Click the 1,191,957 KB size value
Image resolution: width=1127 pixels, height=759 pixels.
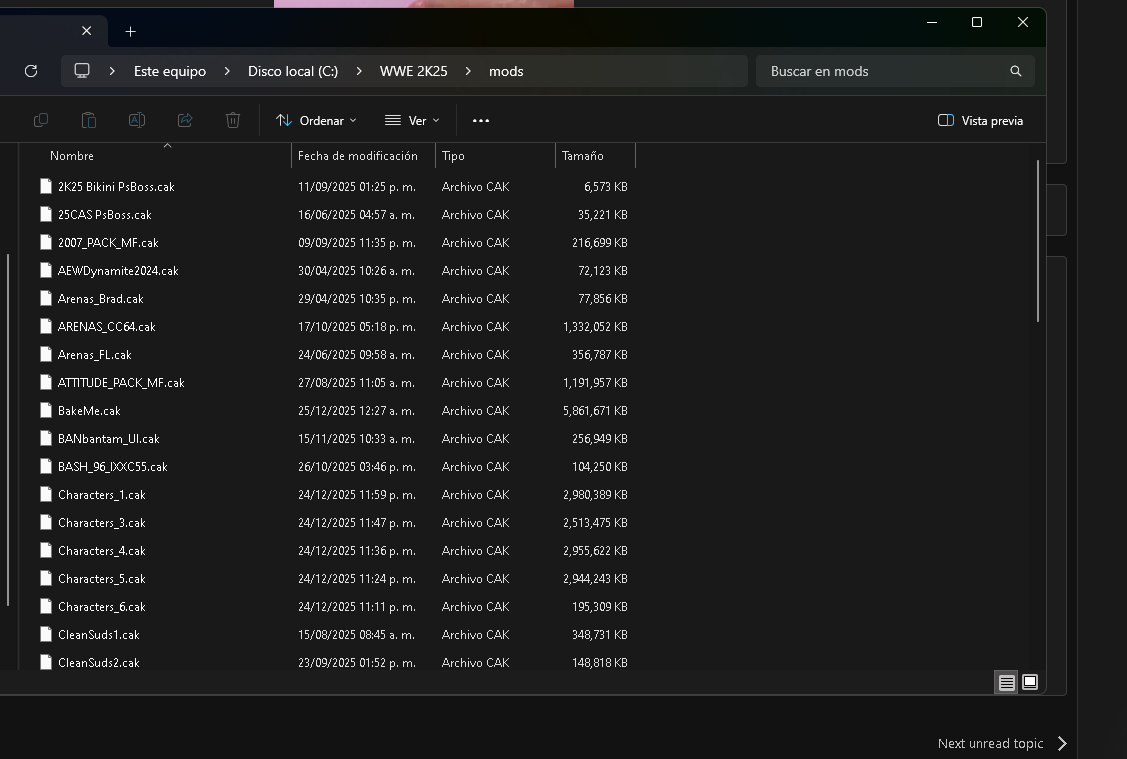pos(595,382)
